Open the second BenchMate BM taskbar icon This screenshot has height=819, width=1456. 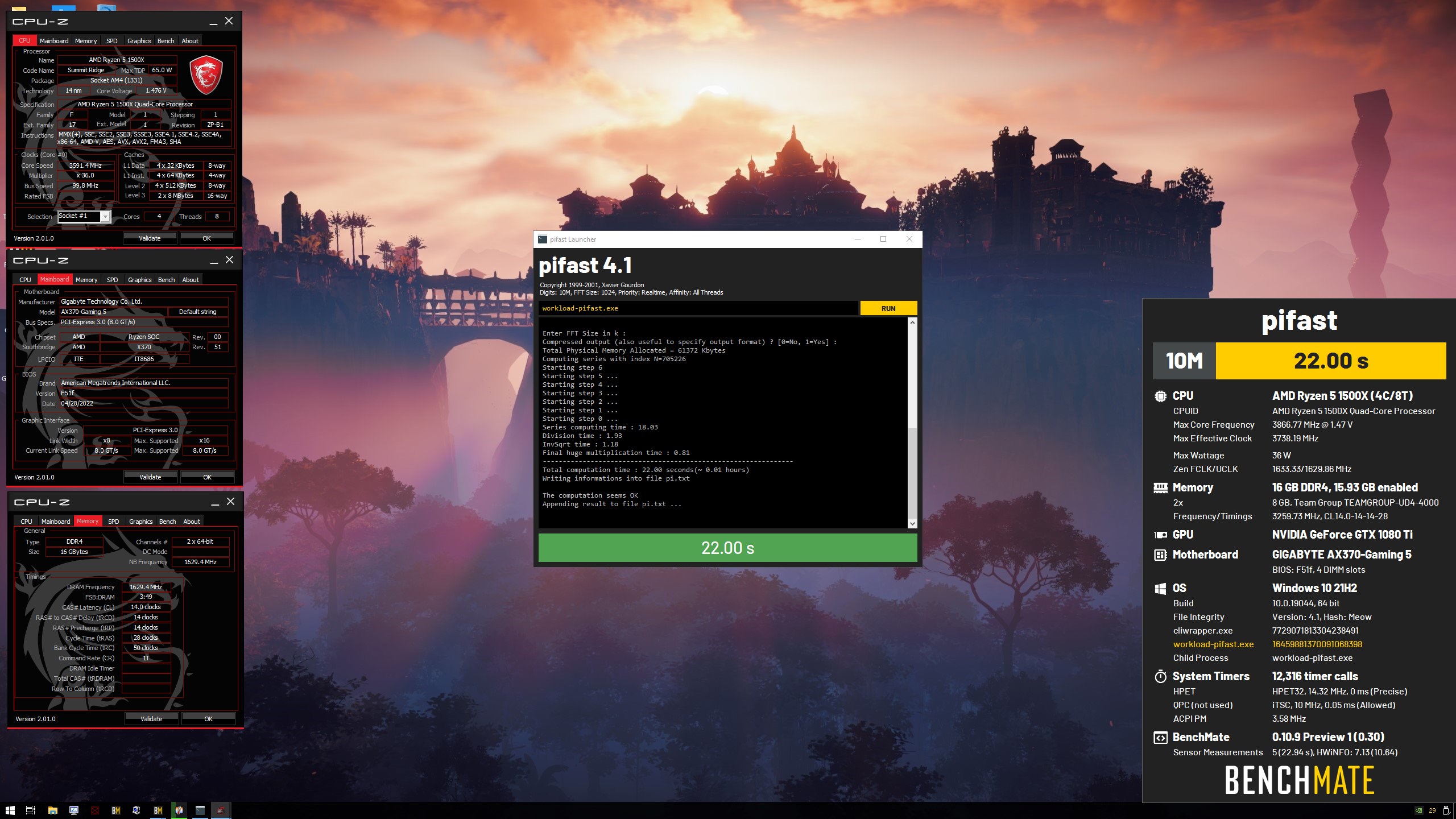(158, 810)
